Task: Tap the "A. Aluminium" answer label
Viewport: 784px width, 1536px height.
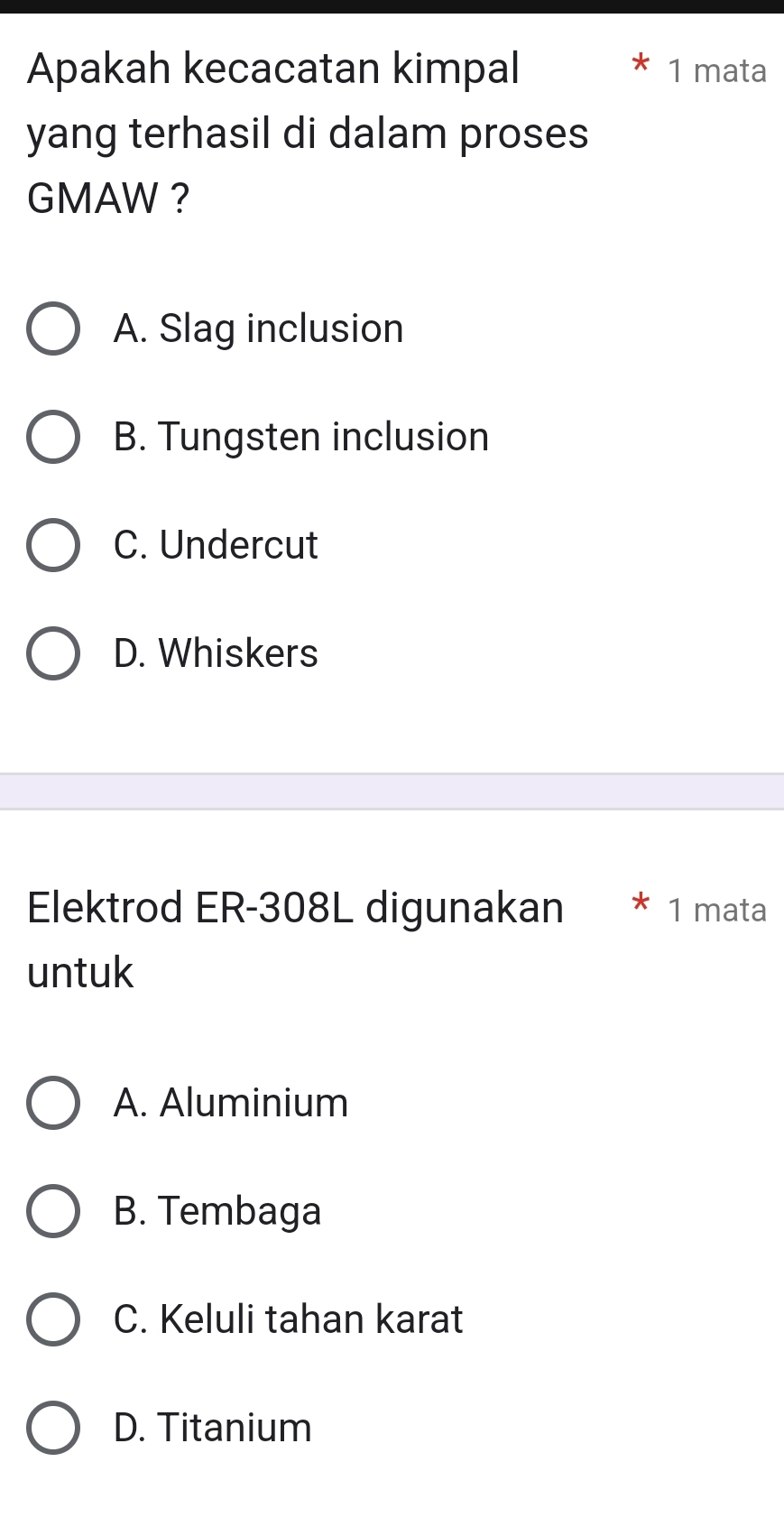Action: click(x=231, y=1103)
